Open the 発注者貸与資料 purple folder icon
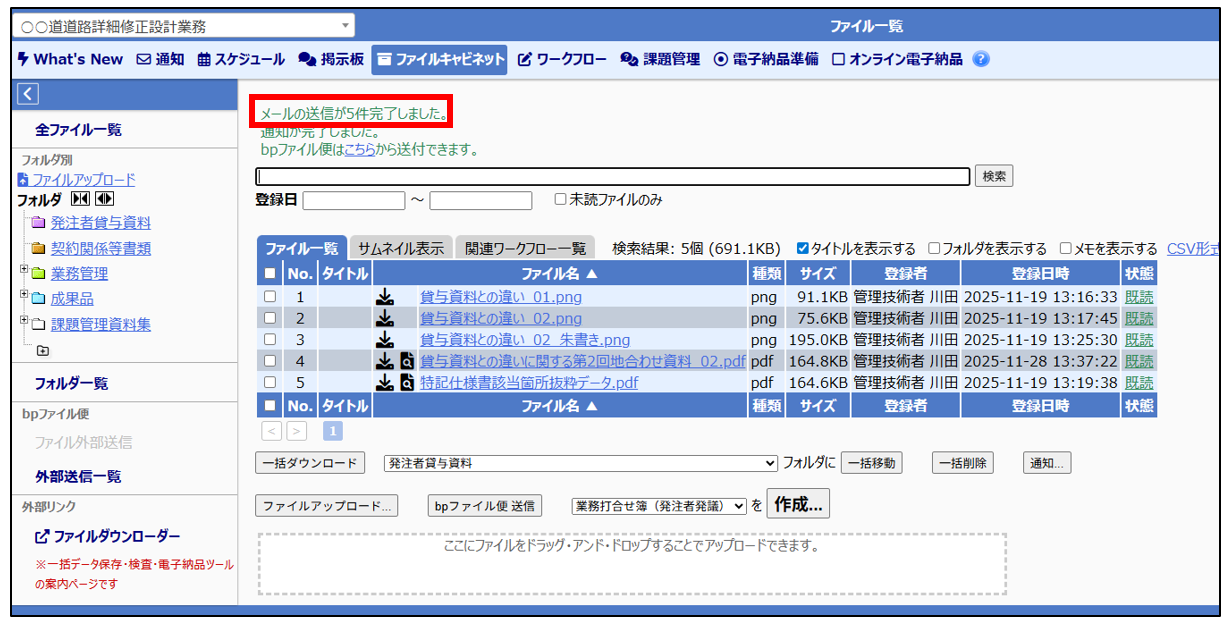The image size is (1229, 617). (39, 223)
